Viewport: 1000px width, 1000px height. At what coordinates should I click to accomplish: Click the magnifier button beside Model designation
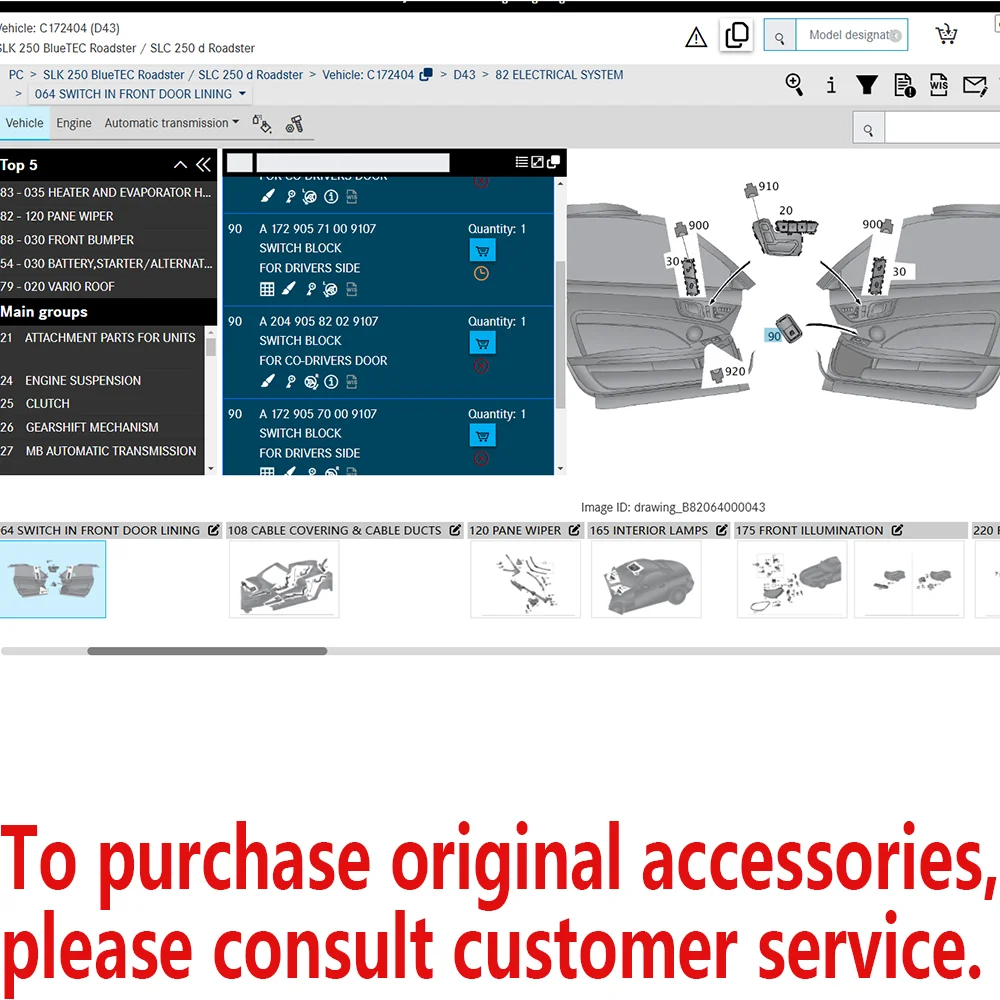coord(779,35)
